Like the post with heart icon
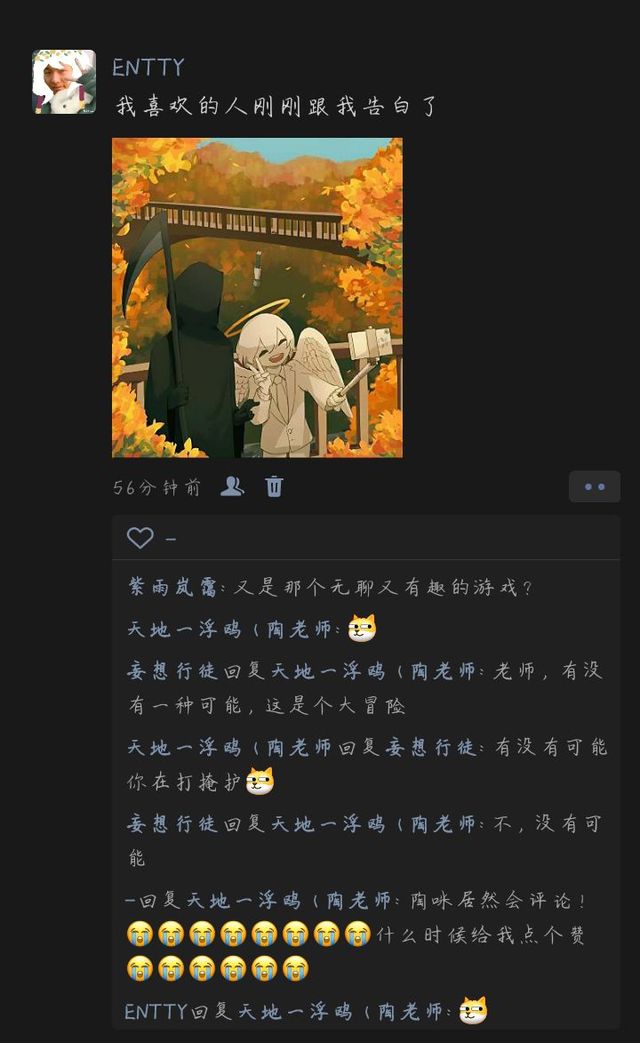The height and width of the screenshot is (1043, 640). coord(140,537)
